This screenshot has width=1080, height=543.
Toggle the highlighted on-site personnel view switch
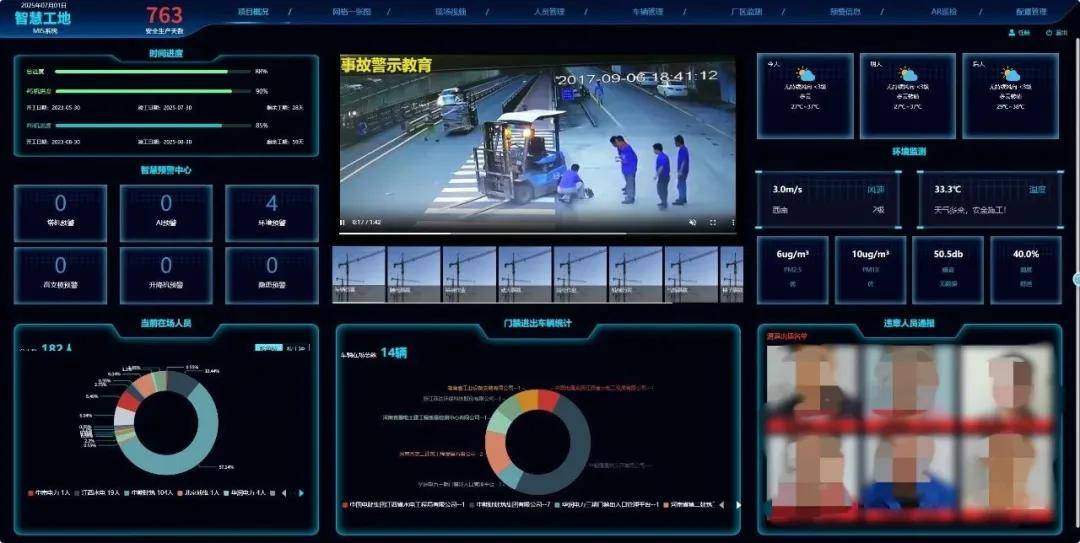tap(268, 348)
